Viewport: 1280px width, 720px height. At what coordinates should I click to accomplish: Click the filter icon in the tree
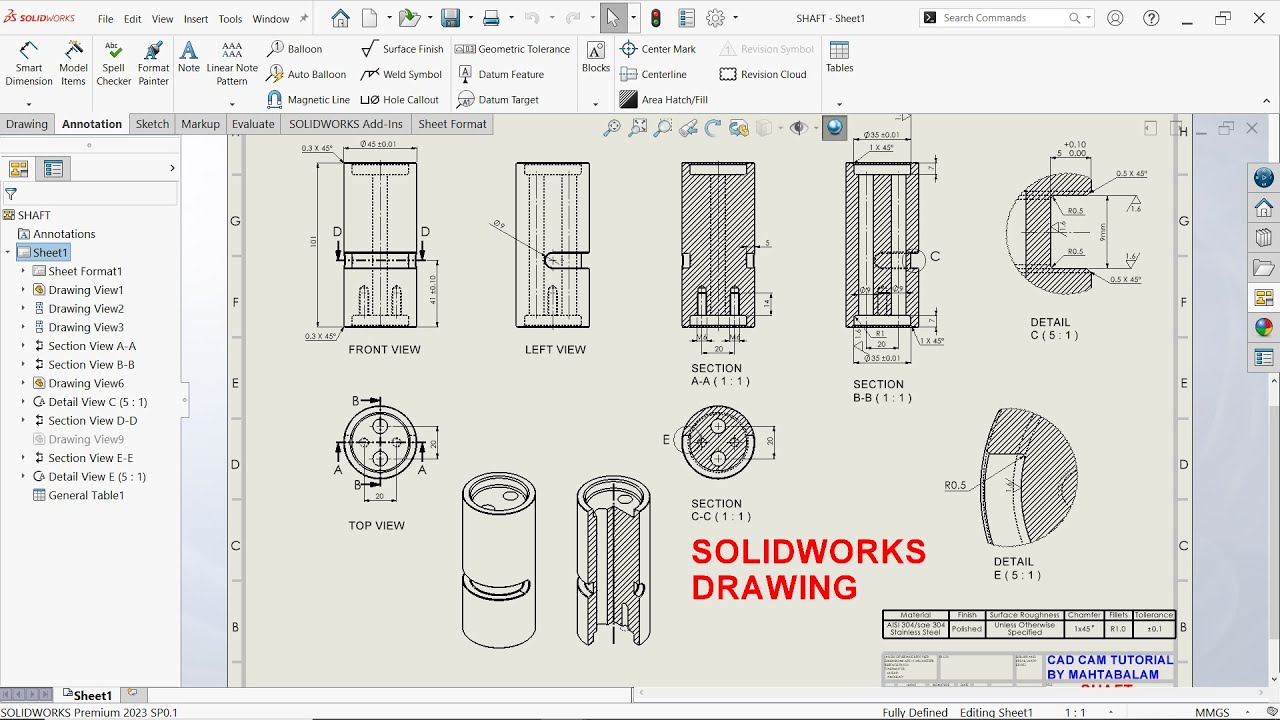(11, 194)
